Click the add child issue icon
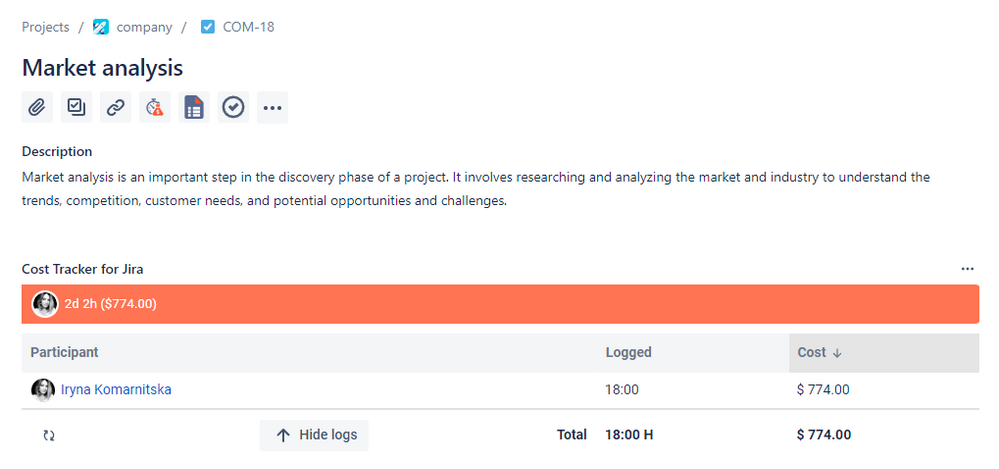999x469 pixels. tap(76, 107)
